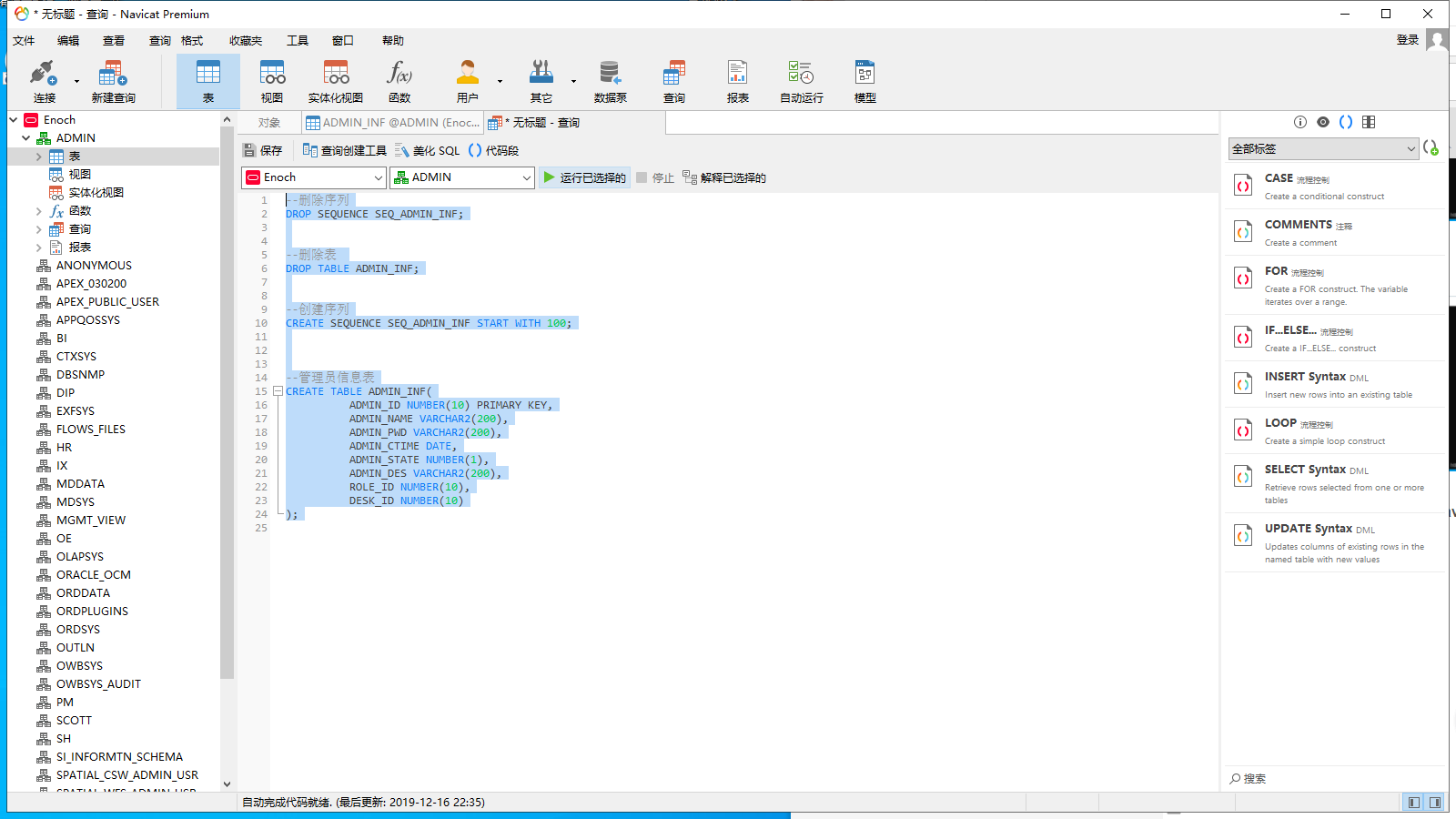Screen dimensions: 1456x819
Task: Open the ADMIN schema dropdown
Action: point(461,177)
